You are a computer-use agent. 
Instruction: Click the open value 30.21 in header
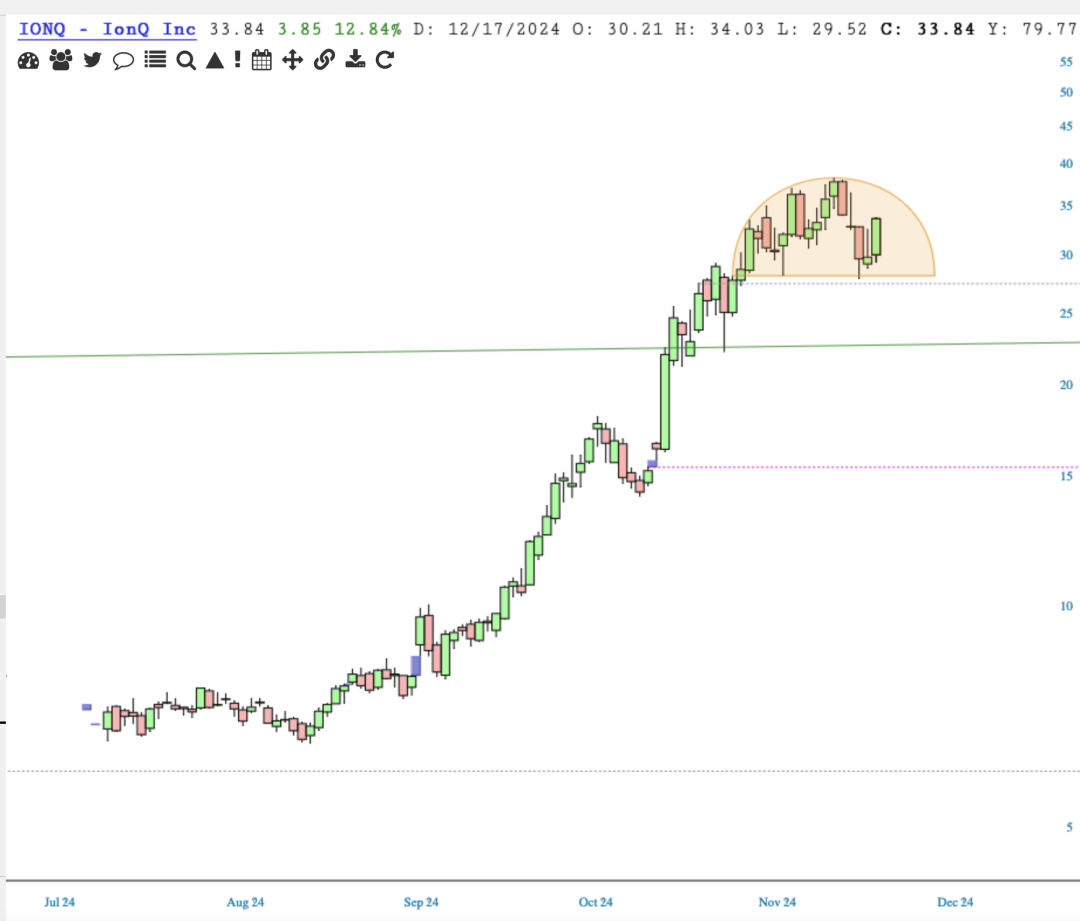(x=635, y=29)
